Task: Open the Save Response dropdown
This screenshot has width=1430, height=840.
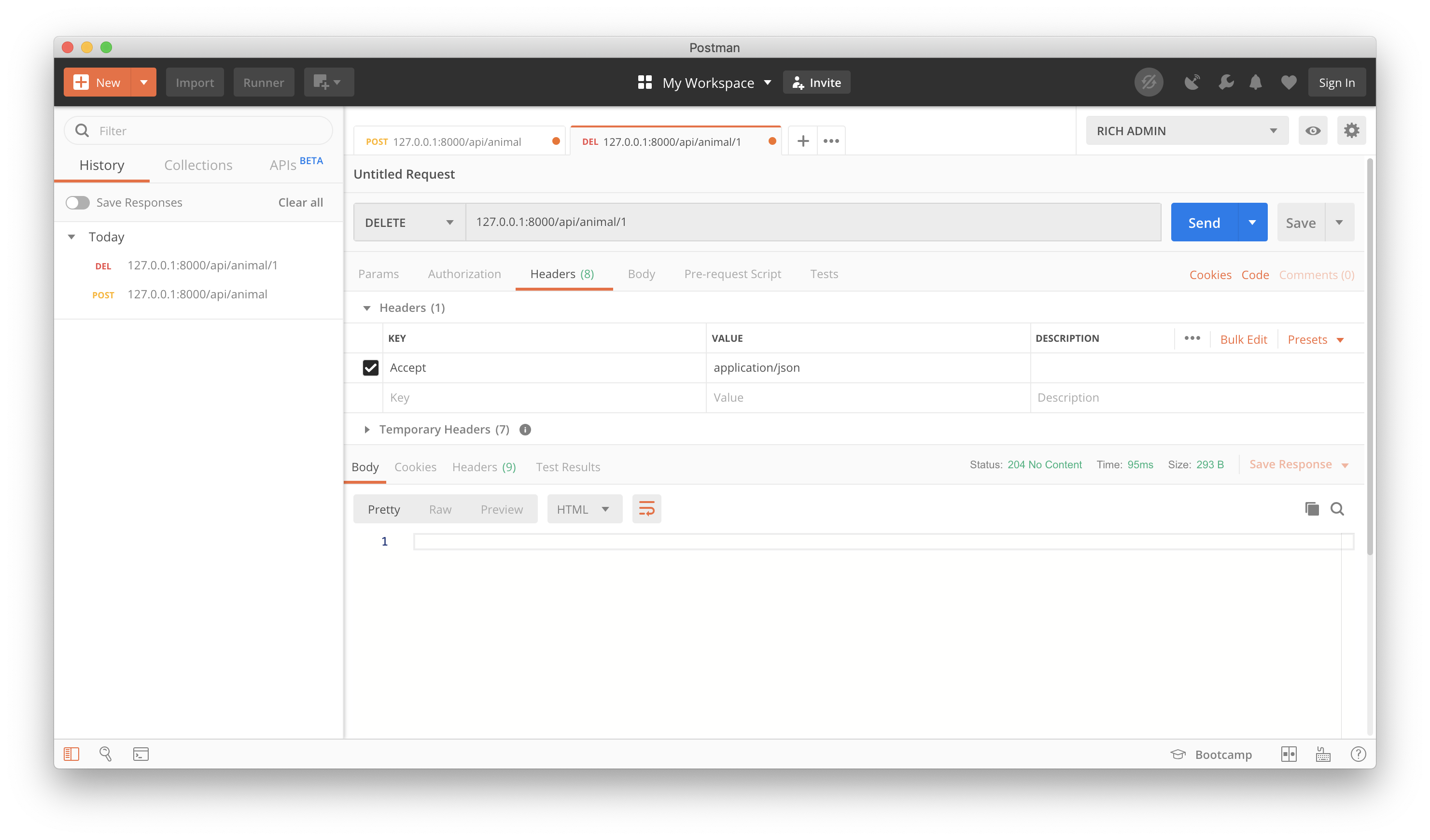Action: coord(1298,464)
